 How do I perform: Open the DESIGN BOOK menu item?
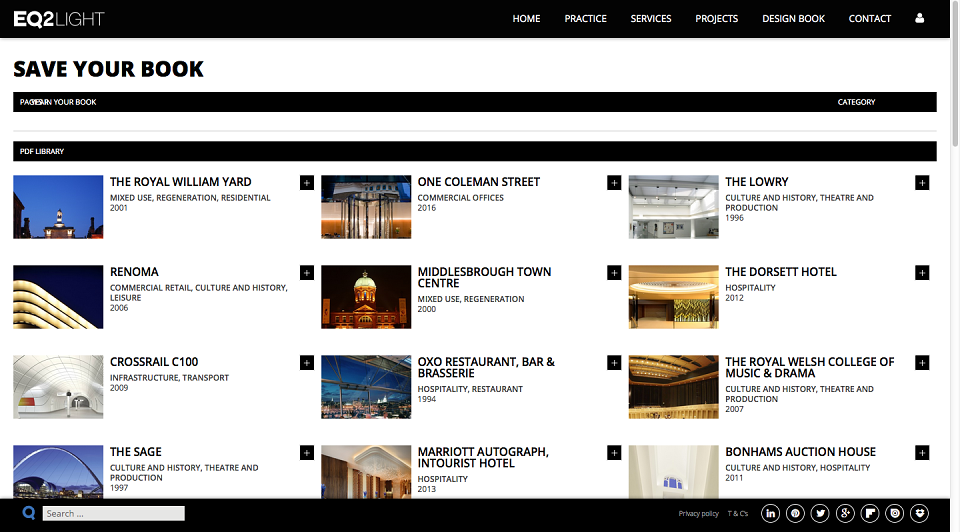(x=793, y=18)
